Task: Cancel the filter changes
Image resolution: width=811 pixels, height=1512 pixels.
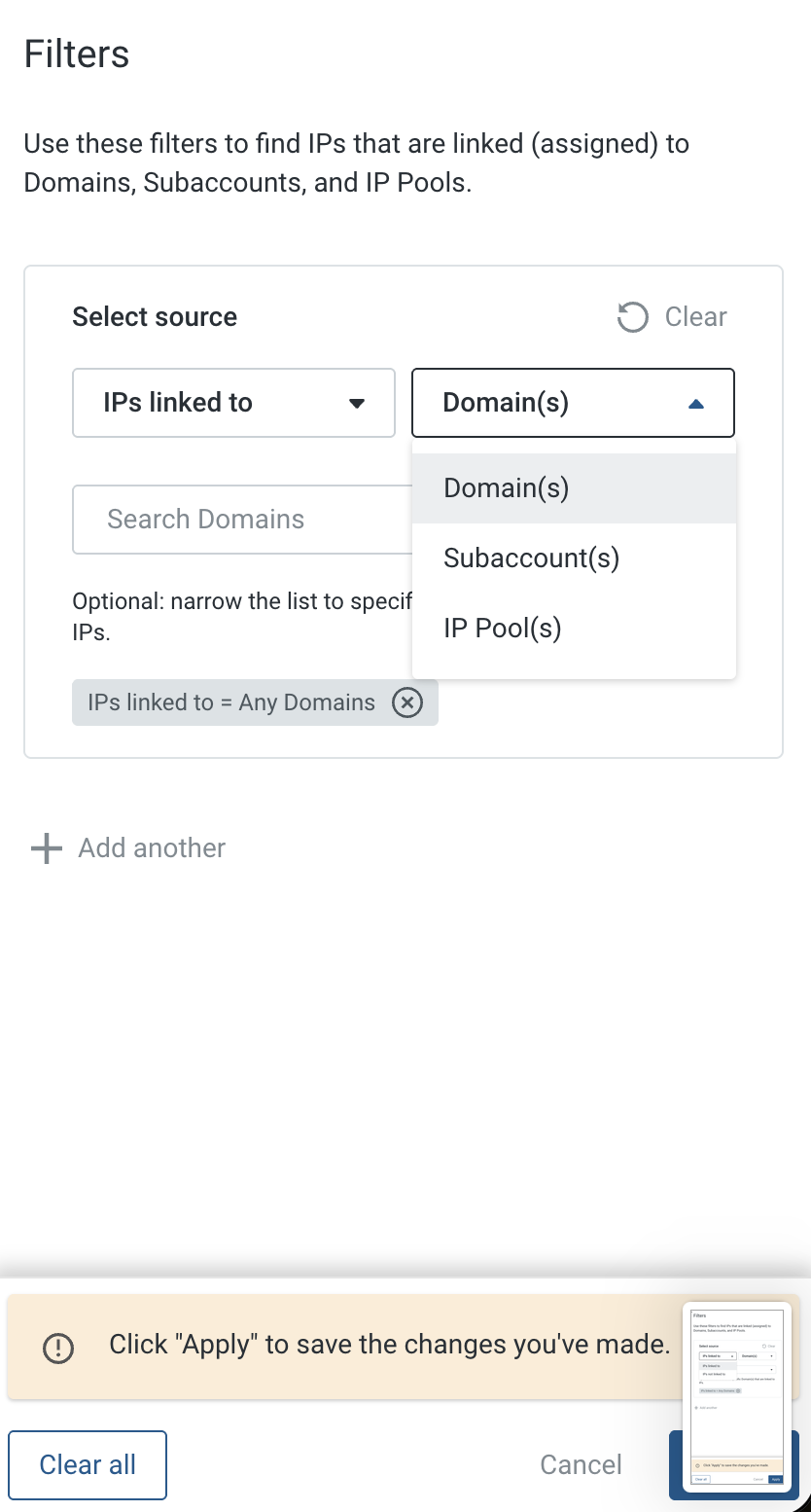Action: coord(582,1465)
